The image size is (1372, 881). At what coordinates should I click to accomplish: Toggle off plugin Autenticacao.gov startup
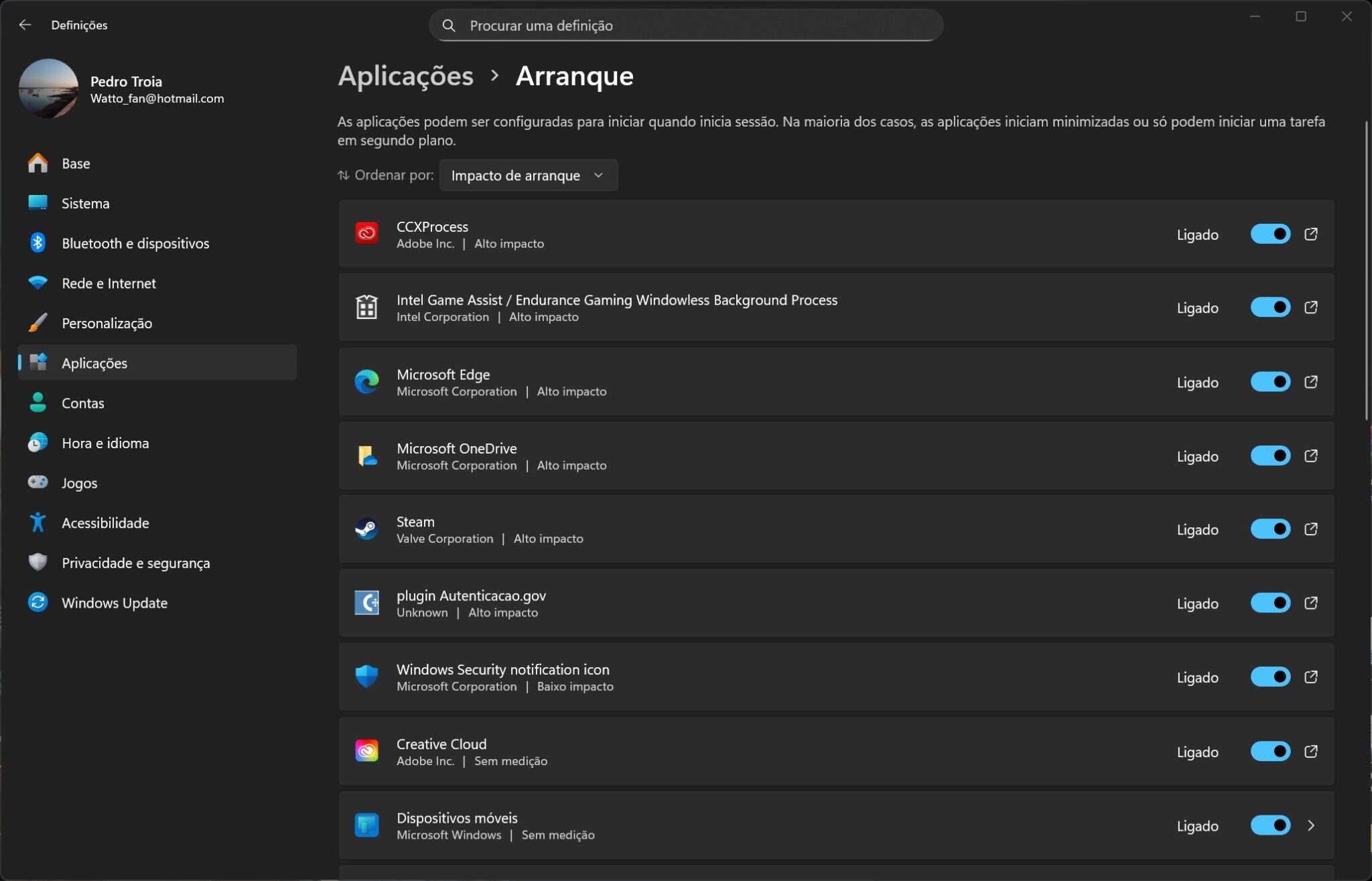click(1270, 603)
